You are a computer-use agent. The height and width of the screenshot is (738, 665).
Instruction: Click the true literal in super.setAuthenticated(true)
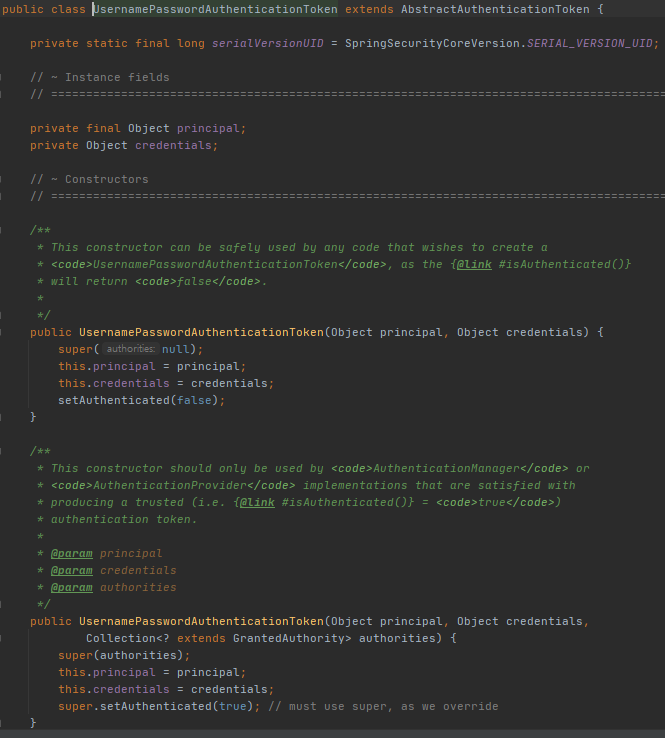click(232, 706)
